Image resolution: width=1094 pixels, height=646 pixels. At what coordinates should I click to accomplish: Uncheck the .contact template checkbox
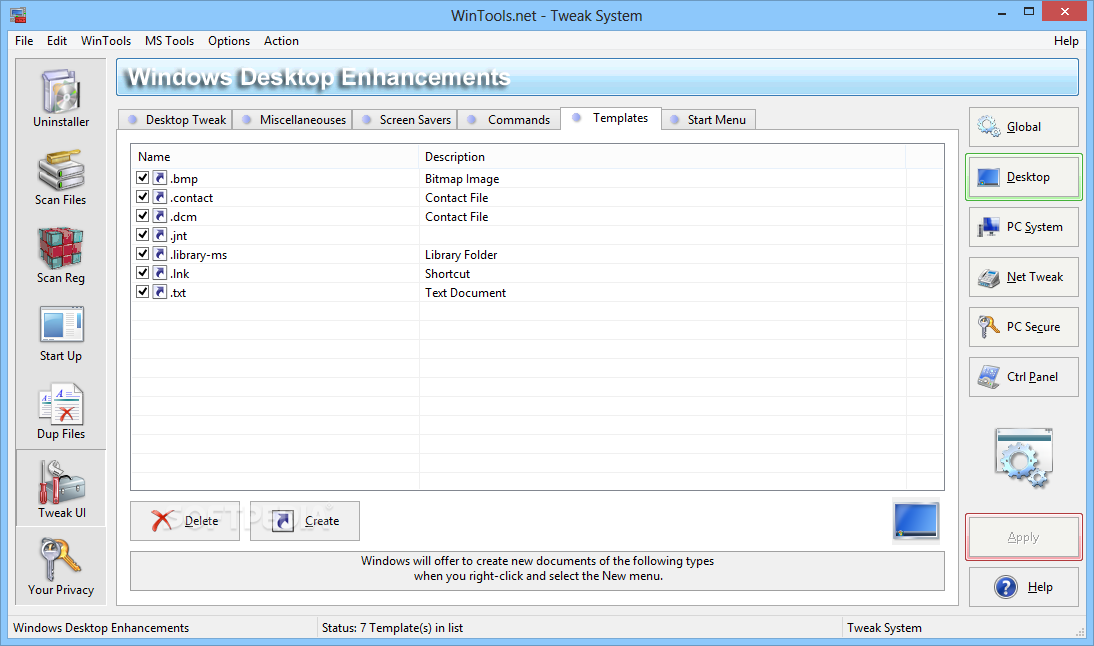click(x=142, y=197)
